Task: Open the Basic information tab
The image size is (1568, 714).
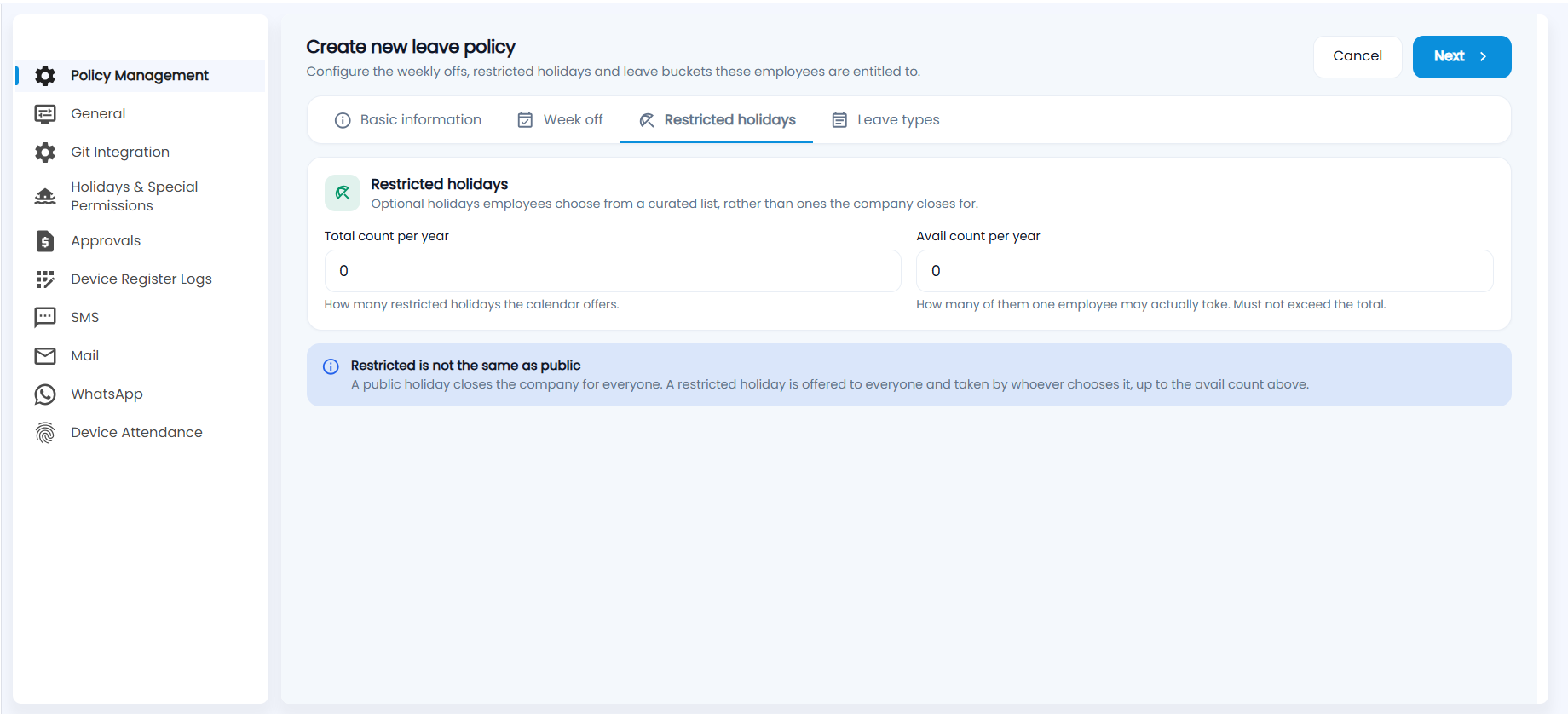Action: coord(408,120)
